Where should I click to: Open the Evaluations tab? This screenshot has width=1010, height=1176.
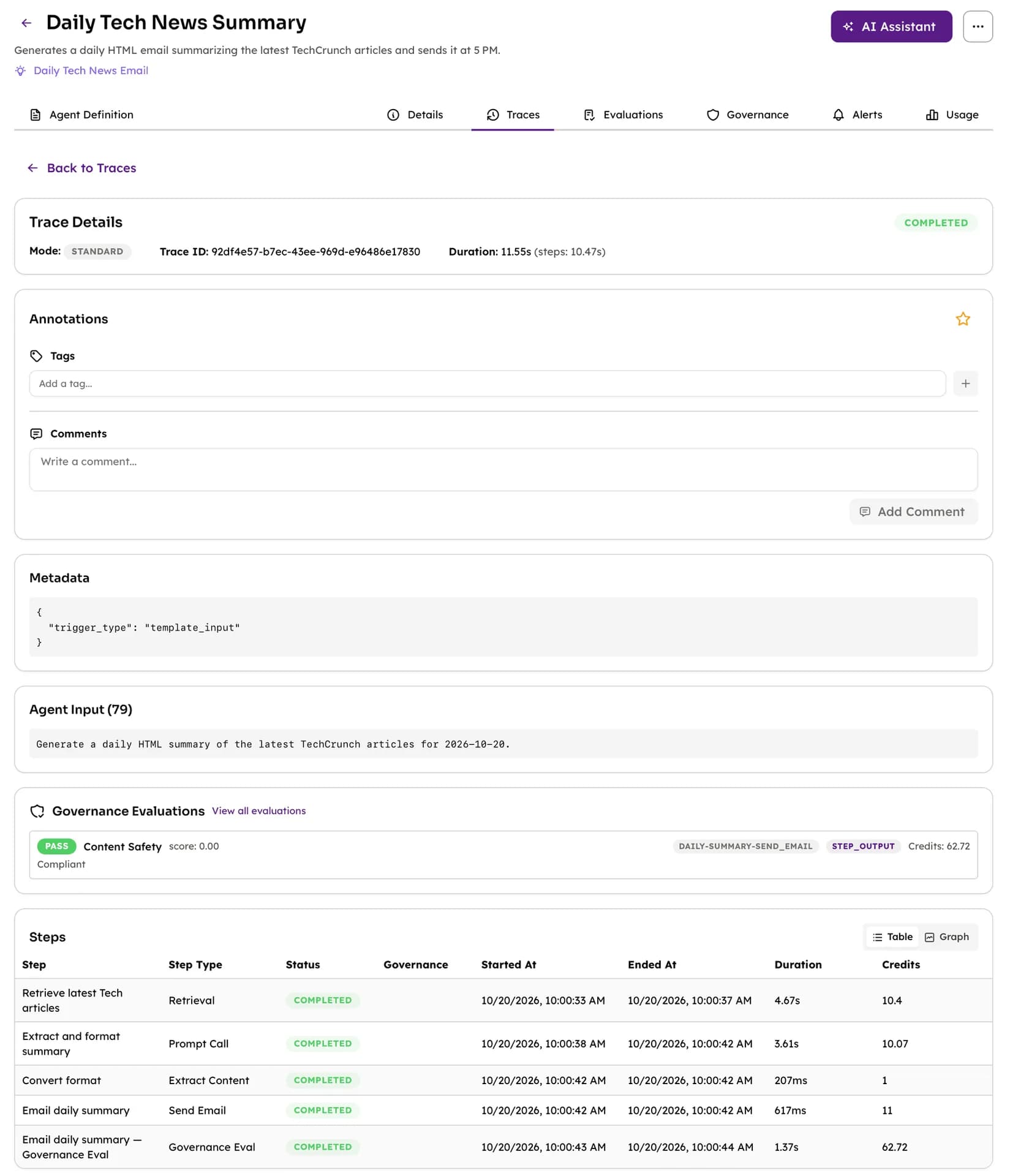(x=623, y=115)
